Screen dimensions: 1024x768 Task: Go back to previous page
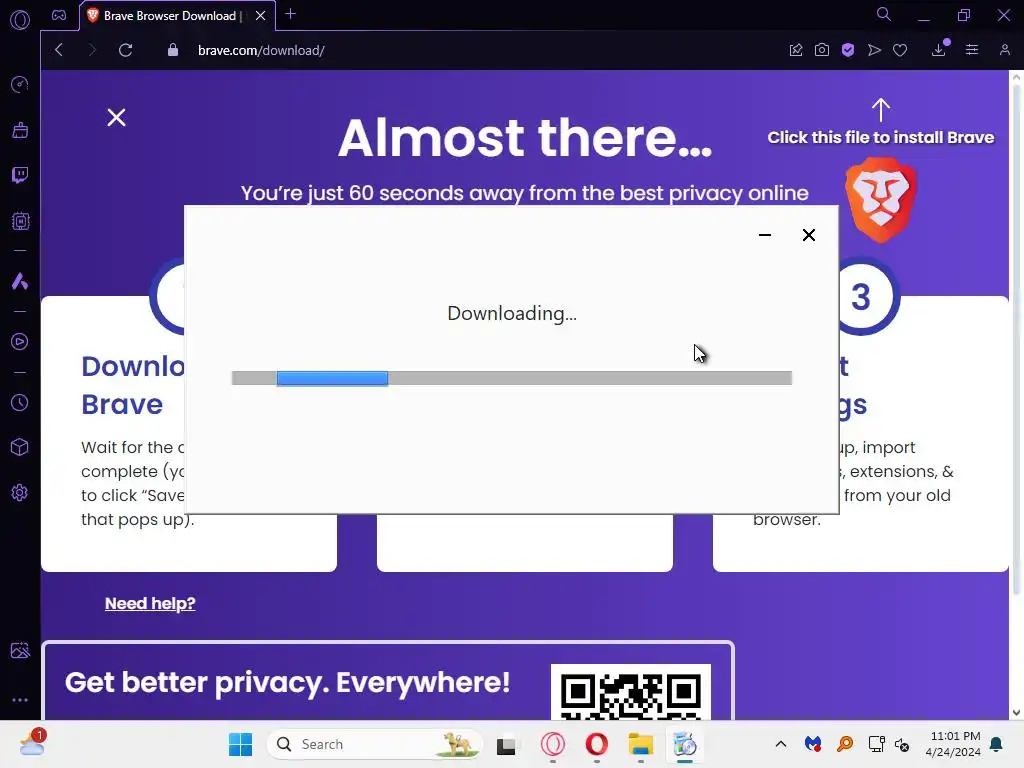59,50
